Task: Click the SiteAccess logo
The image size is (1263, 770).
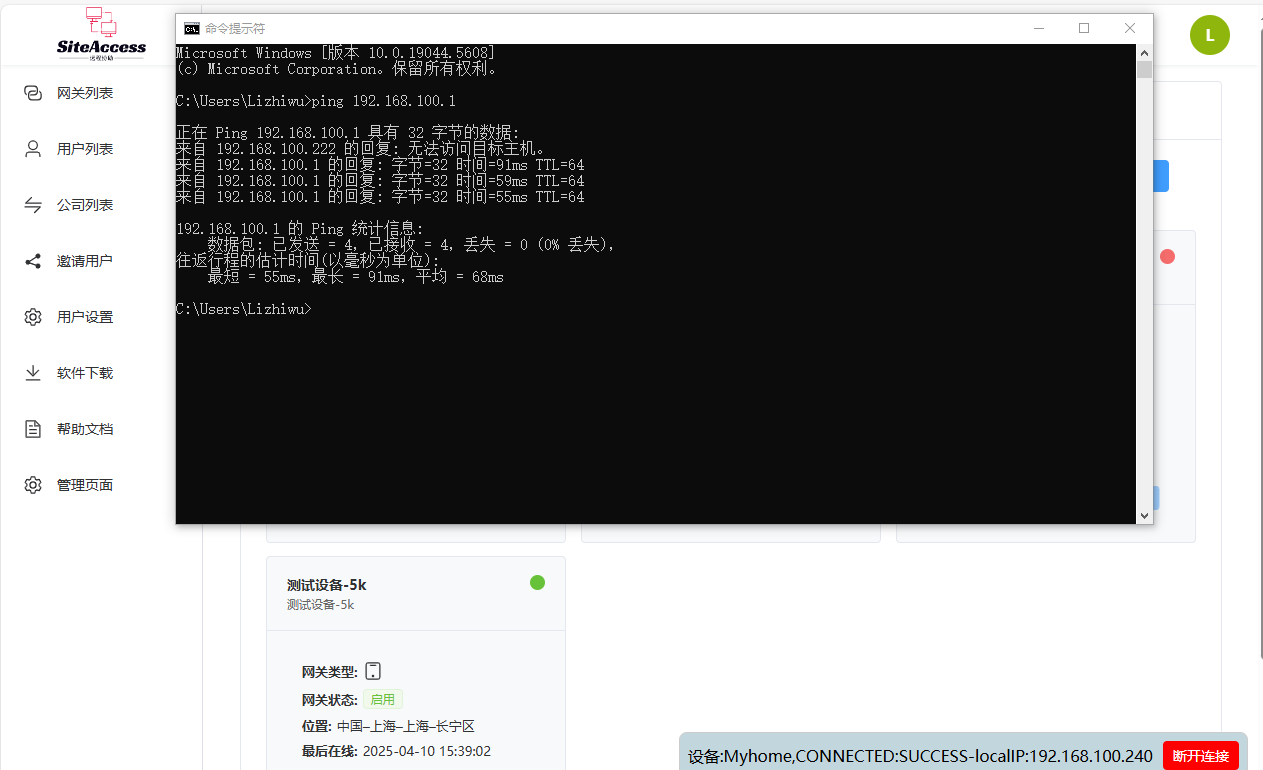Action: (101, 34)
